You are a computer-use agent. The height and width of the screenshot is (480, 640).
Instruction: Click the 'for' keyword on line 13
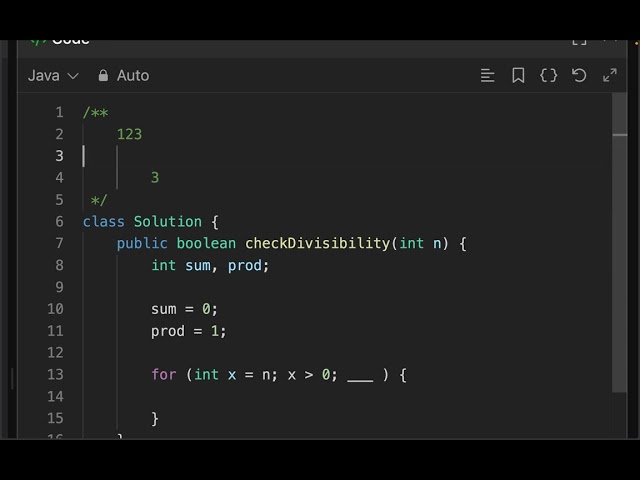(x=164, y=375)
